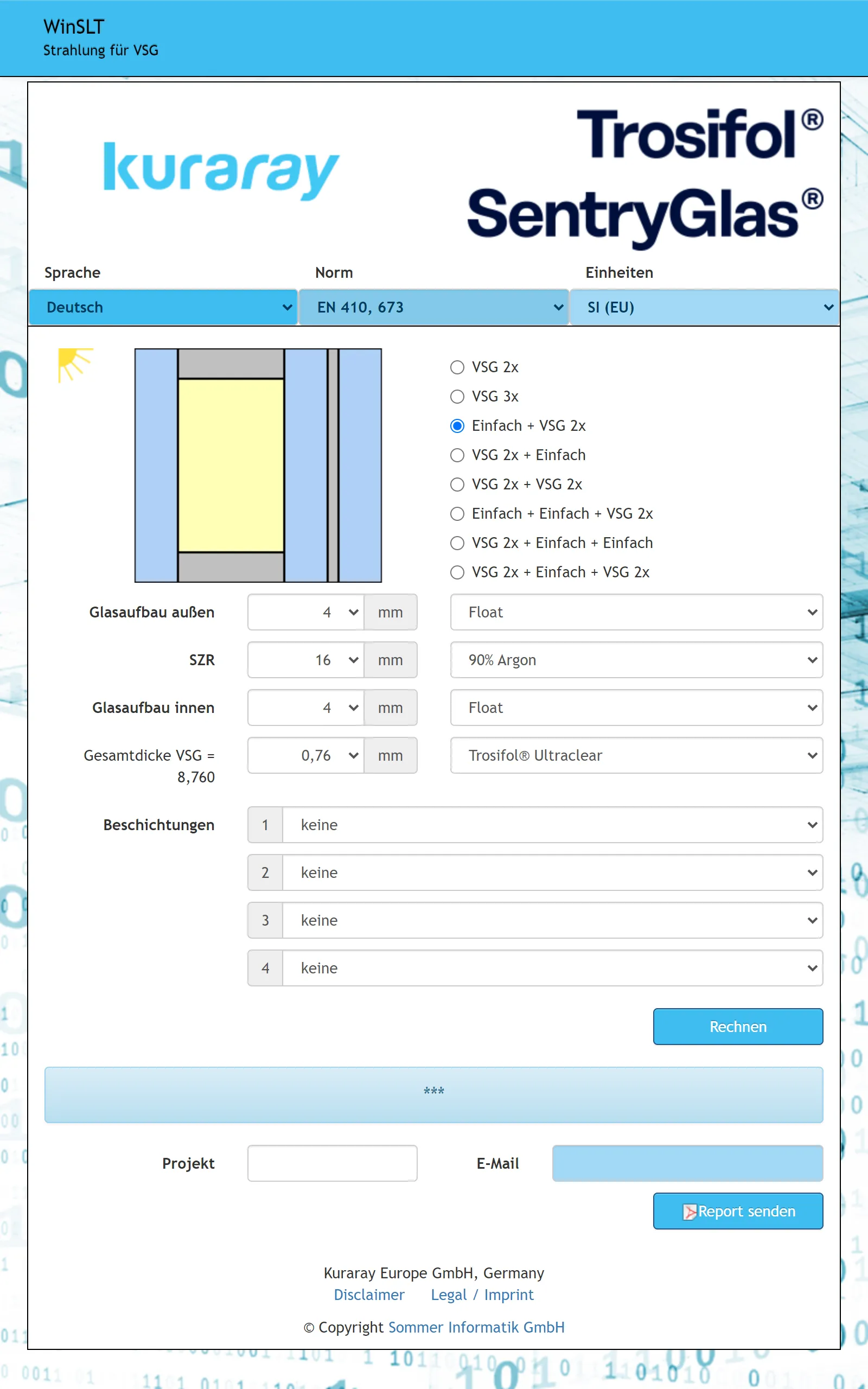
Task: Open Glasaufbau innen glass type dropdown
Action: tap(637, 708)
